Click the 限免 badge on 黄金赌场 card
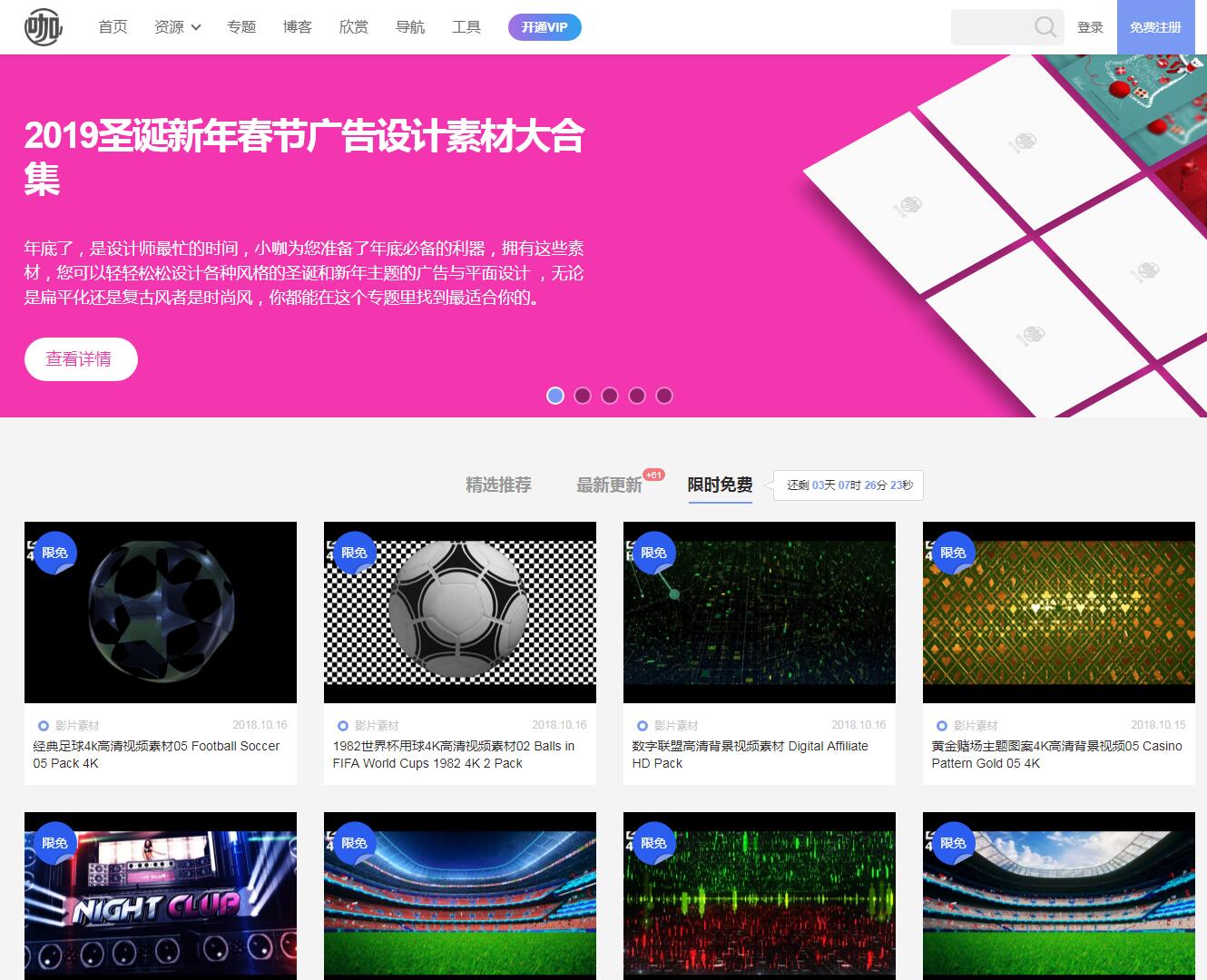Image resolution: width=1207 pixels, height=980 pixels. tap(953, 553)
